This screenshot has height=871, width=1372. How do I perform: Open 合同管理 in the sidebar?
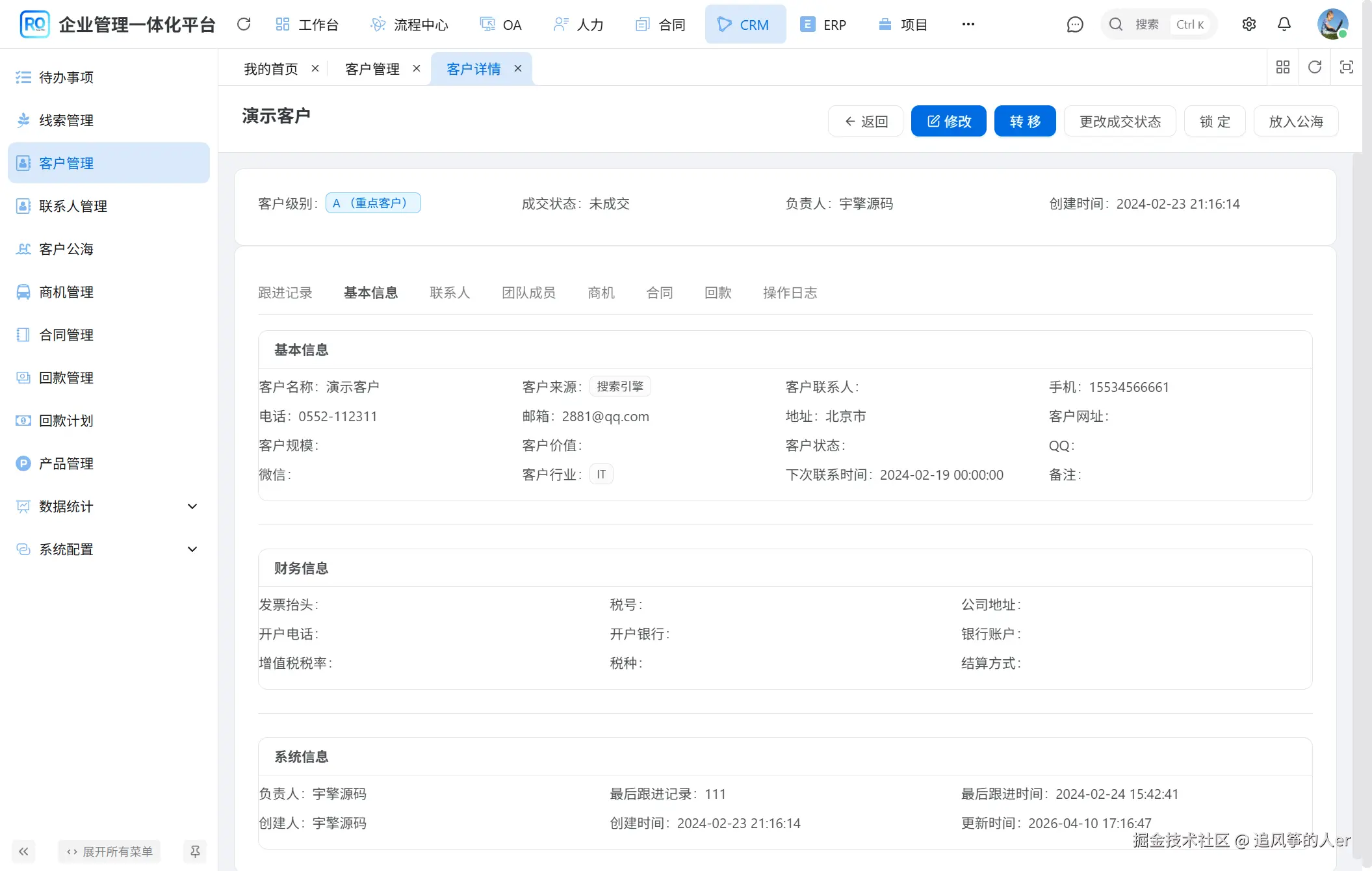(x=109, y=335)
